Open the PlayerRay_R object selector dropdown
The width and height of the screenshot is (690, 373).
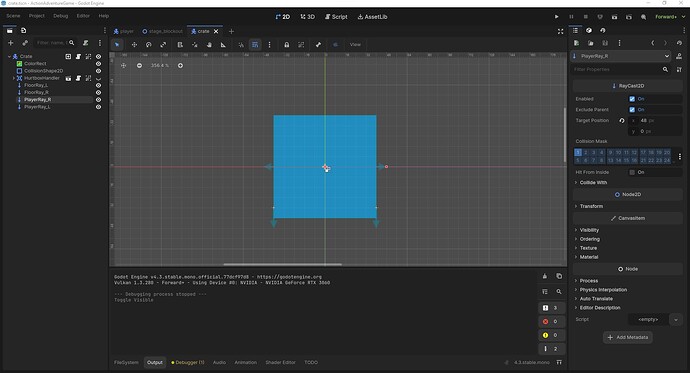point(621,56)
